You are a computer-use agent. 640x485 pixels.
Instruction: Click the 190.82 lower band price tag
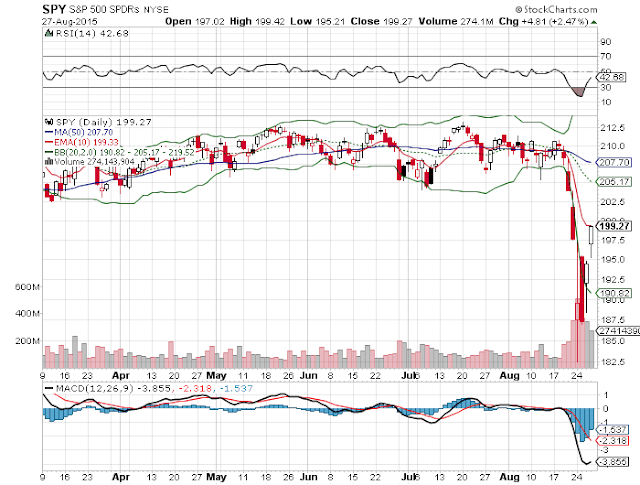click(x=614, y=293)
